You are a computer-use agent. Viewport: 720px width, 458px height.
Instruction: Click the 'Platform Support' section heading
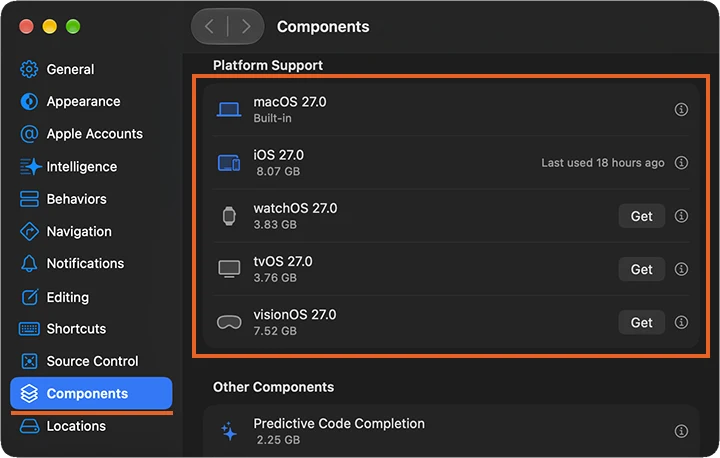(x=268, y=65)
